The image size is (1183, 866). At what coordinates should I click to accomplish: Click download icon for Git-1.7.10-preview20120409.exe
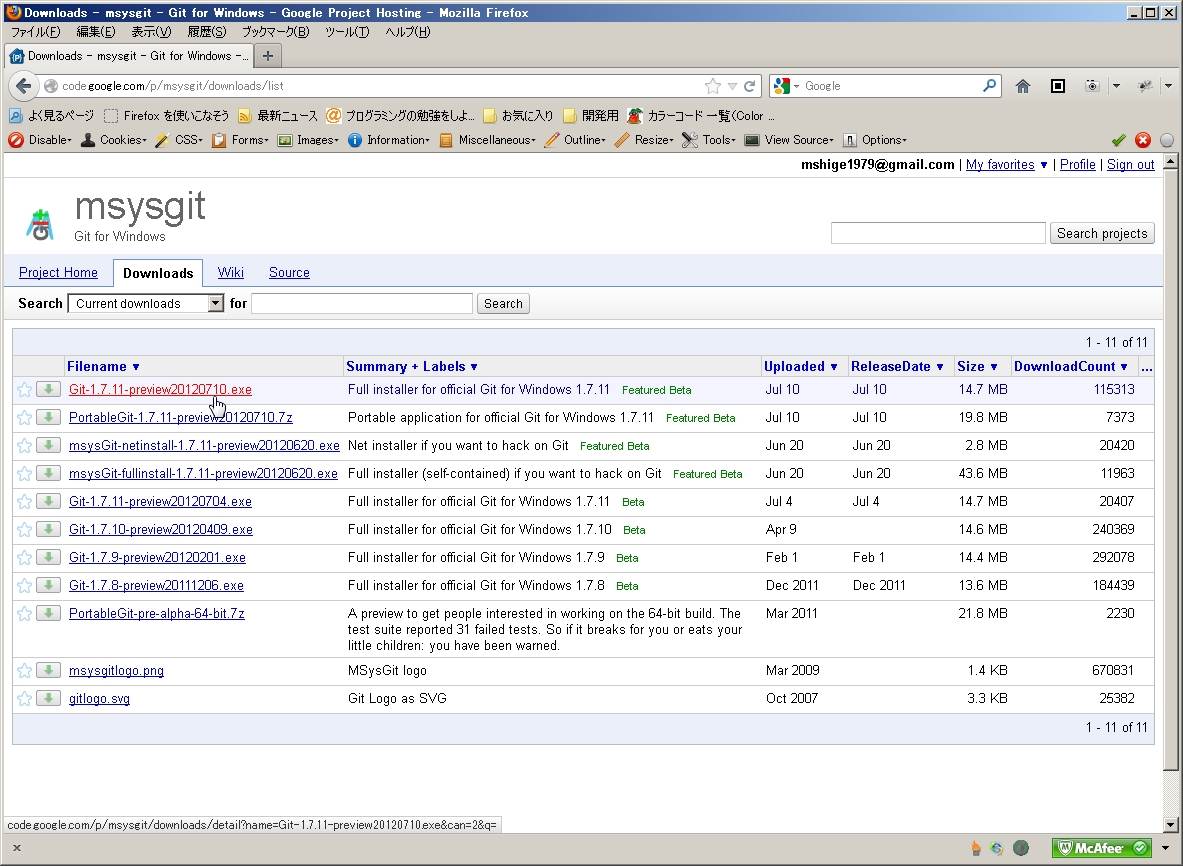pyautogui.click(x=48, y=529)
